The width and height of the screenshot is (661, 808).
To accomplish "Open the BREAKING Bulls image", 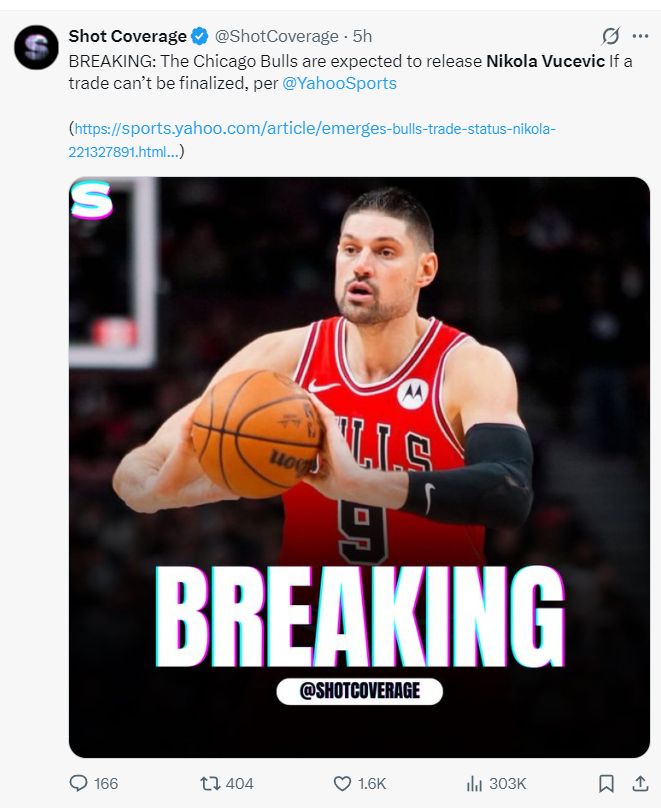I will (359, 467).
